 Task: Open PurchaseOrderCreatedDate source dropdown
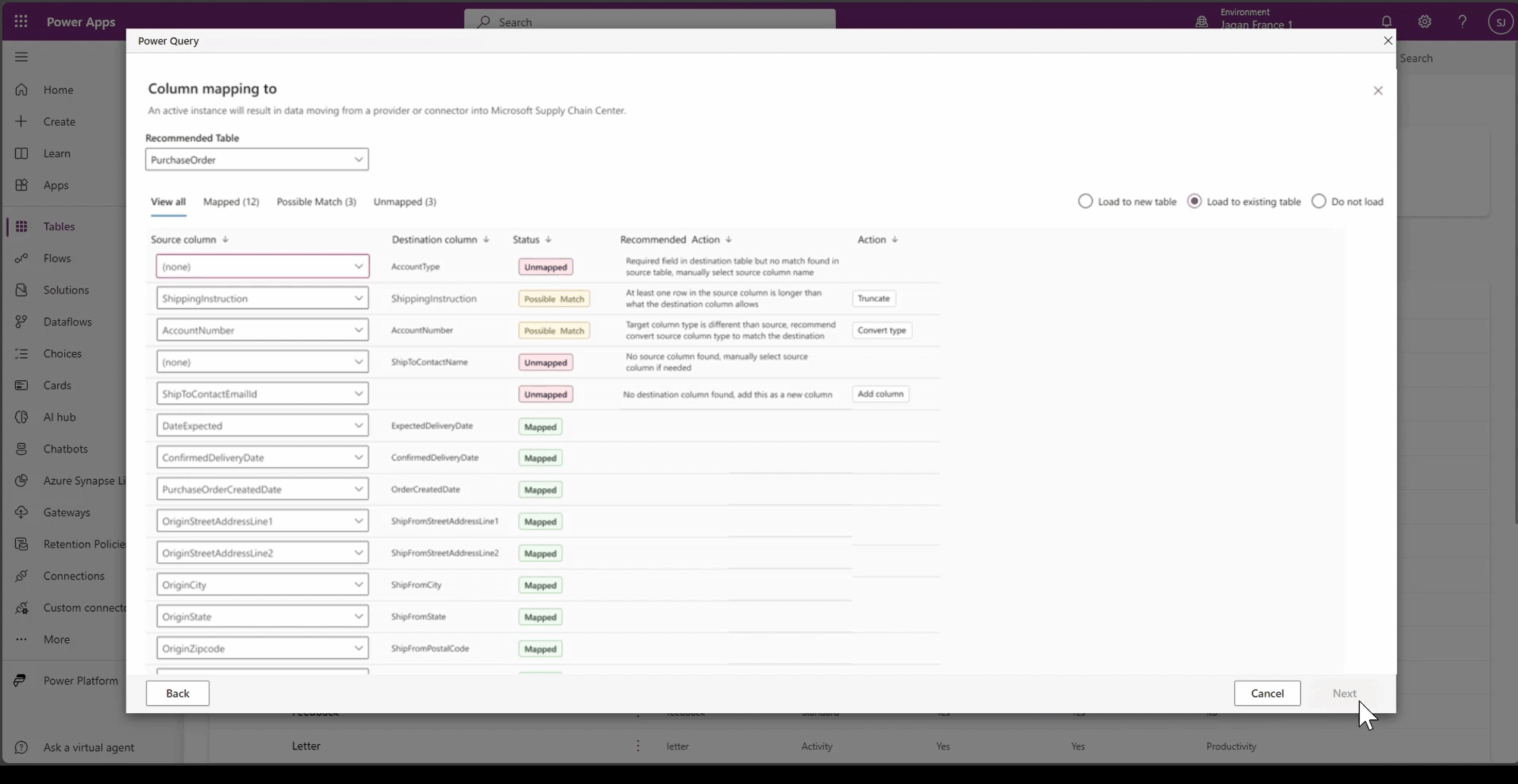tap(262, 489)
